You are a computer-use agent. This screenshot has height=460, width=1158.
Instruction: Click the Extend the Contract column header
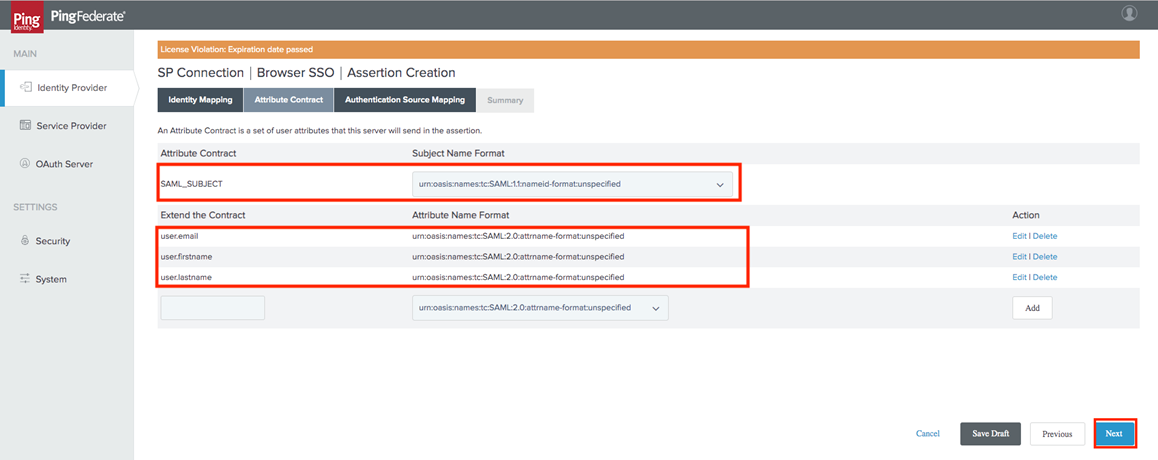(202, 215)
